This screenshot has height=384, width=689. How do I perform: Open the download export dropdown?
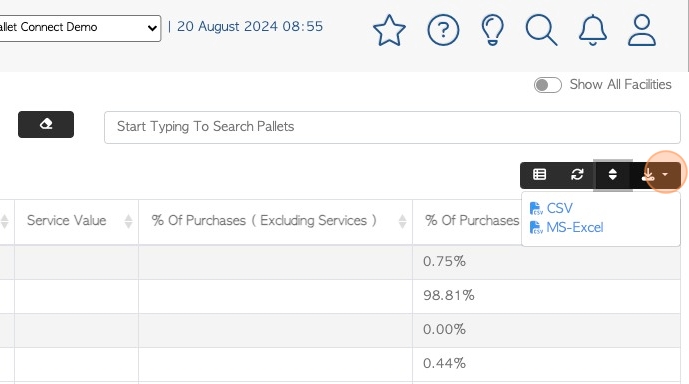tap(655, 175)
